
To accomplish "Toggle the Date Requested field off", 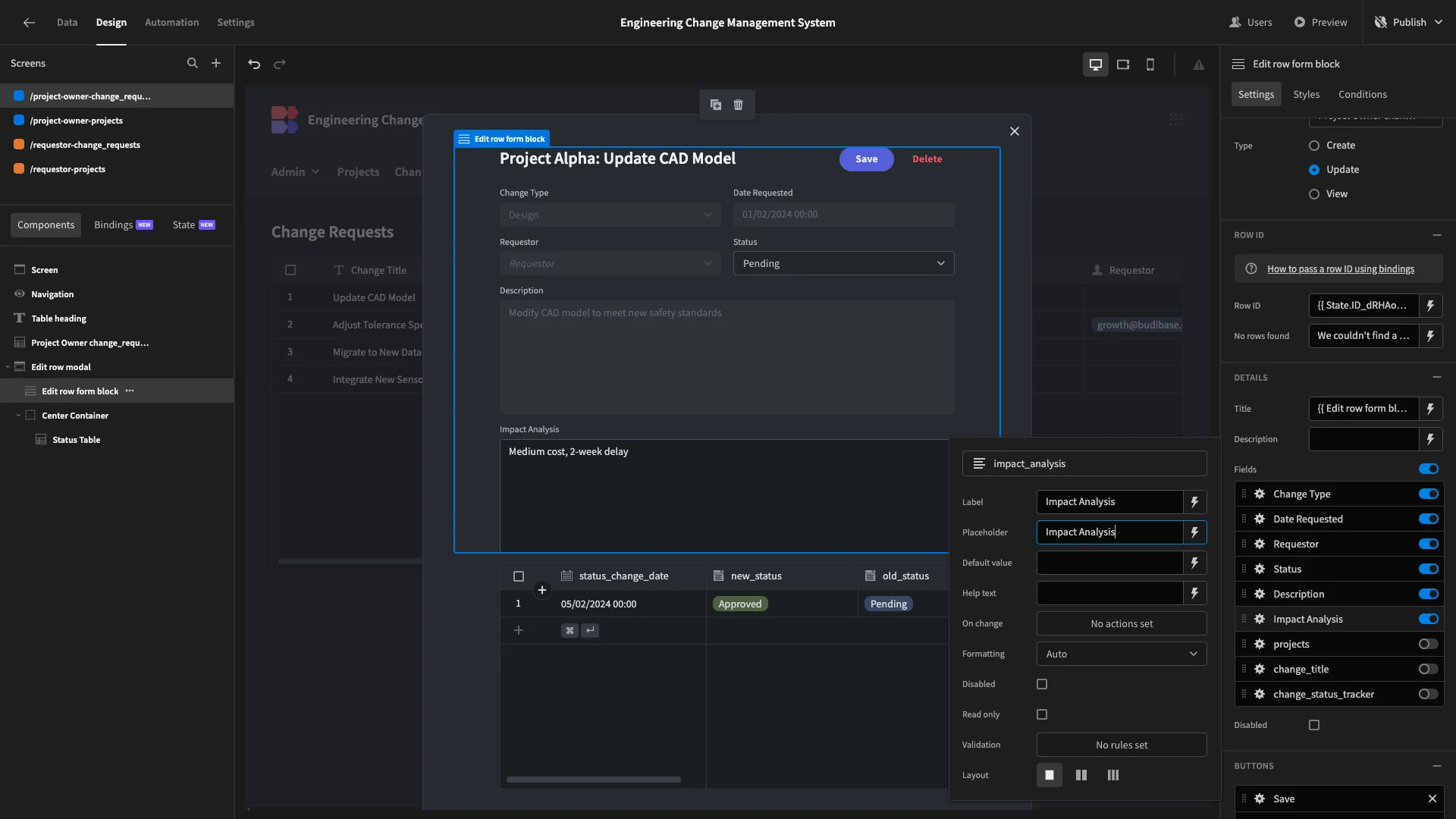I will [x=1429, y=519].
